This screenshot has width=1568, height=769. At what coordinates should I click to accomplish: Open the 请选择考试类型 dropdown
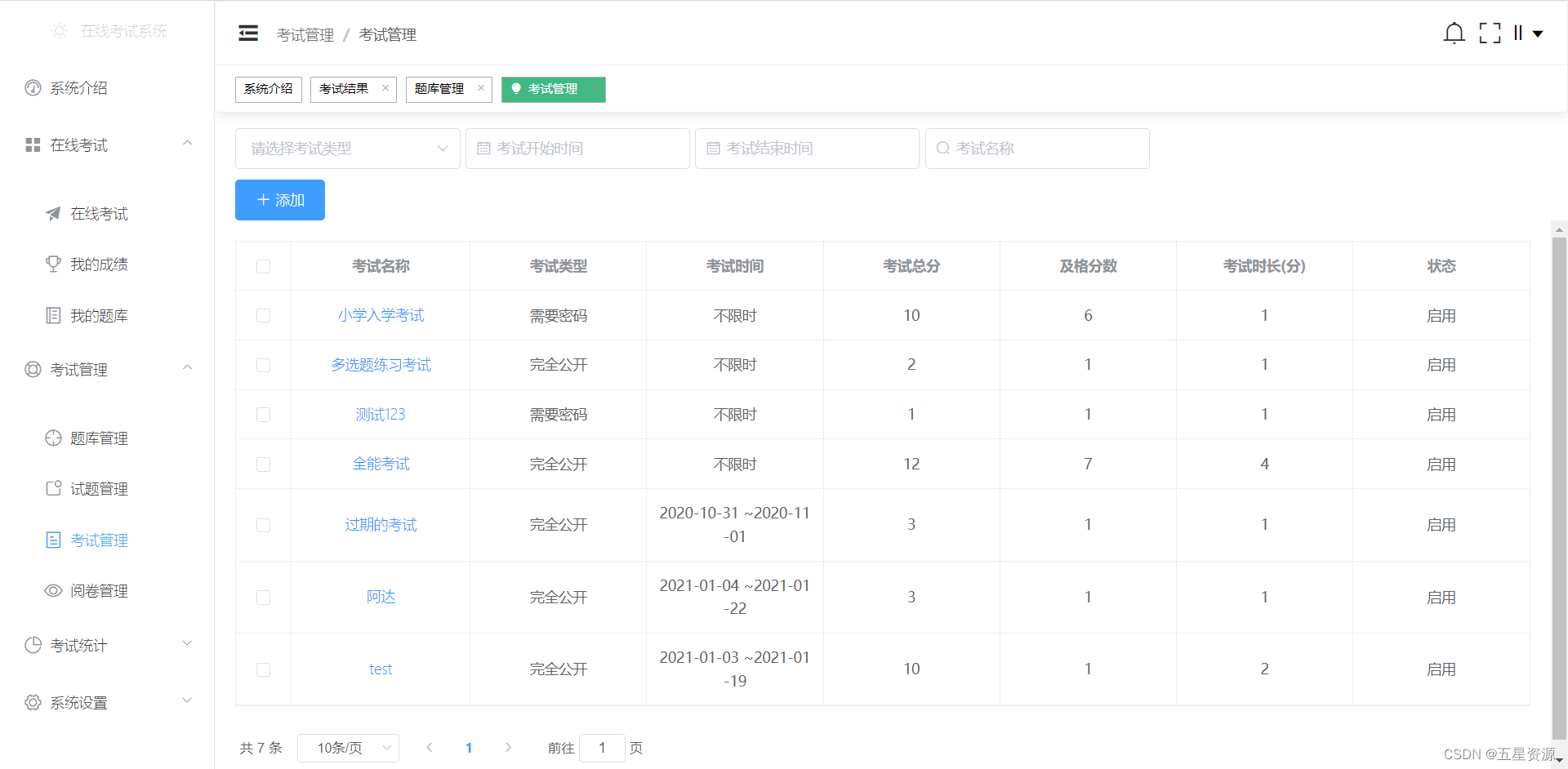[x=348, y=149]
